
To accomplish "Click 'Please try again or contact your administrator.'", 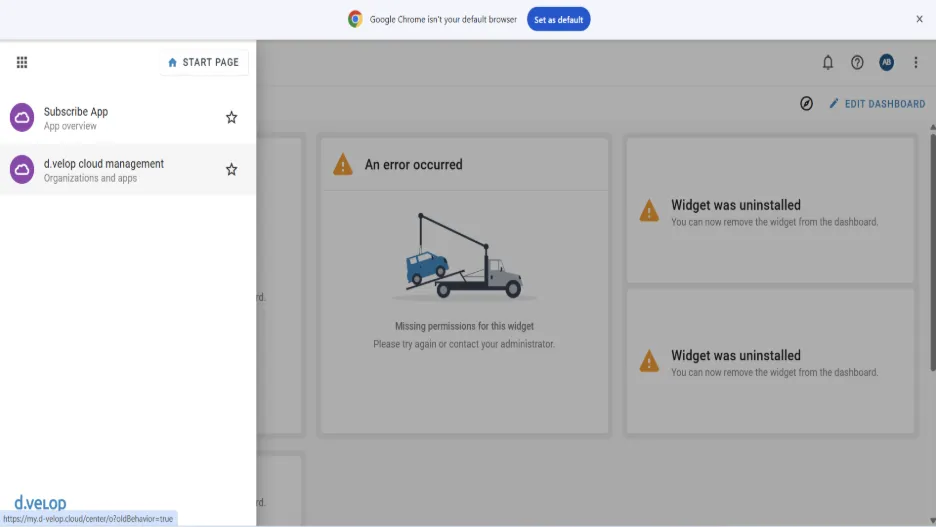I will (464, 344).
